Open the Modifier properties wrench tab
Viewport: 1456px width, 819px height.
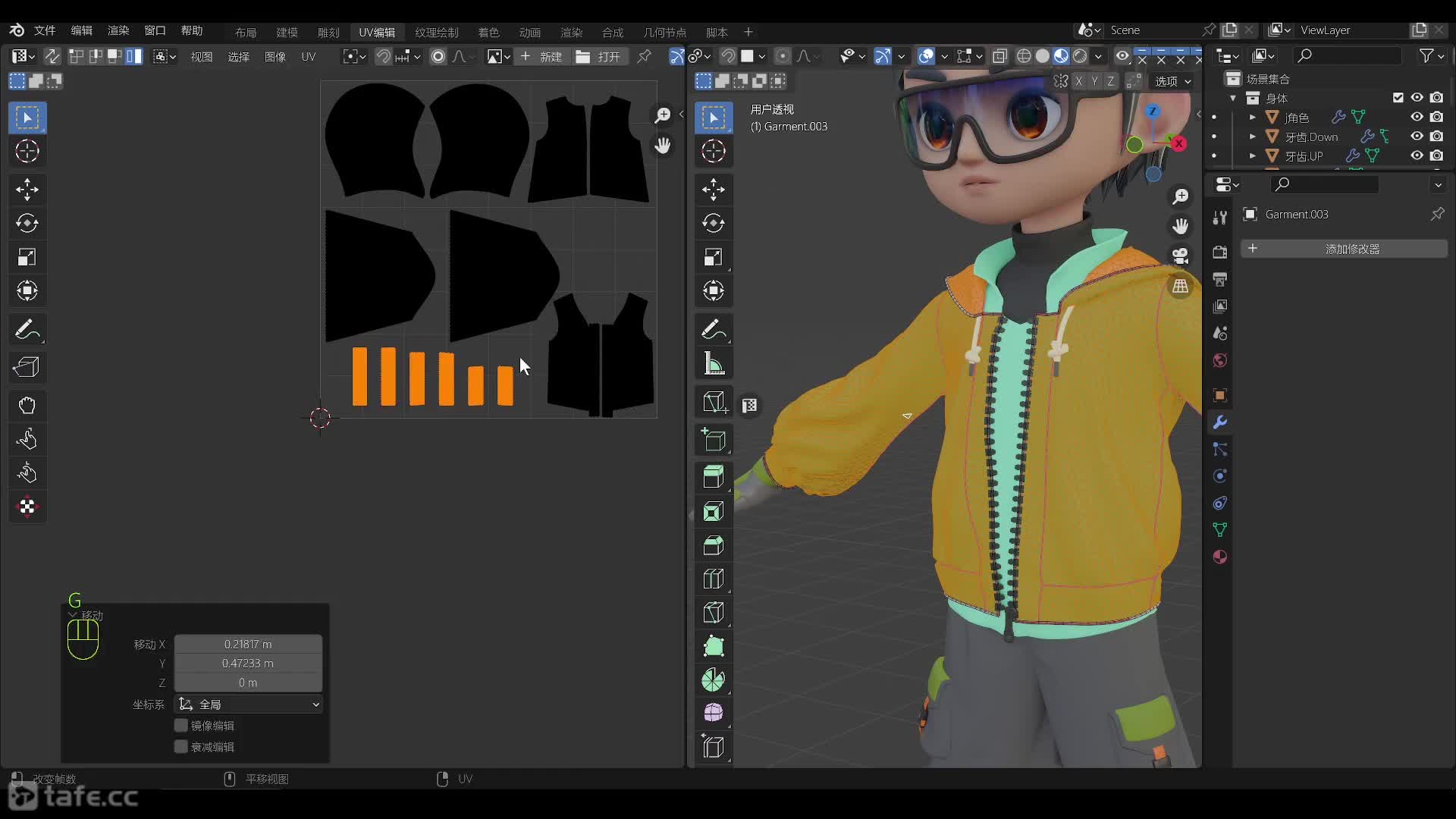1220,422
